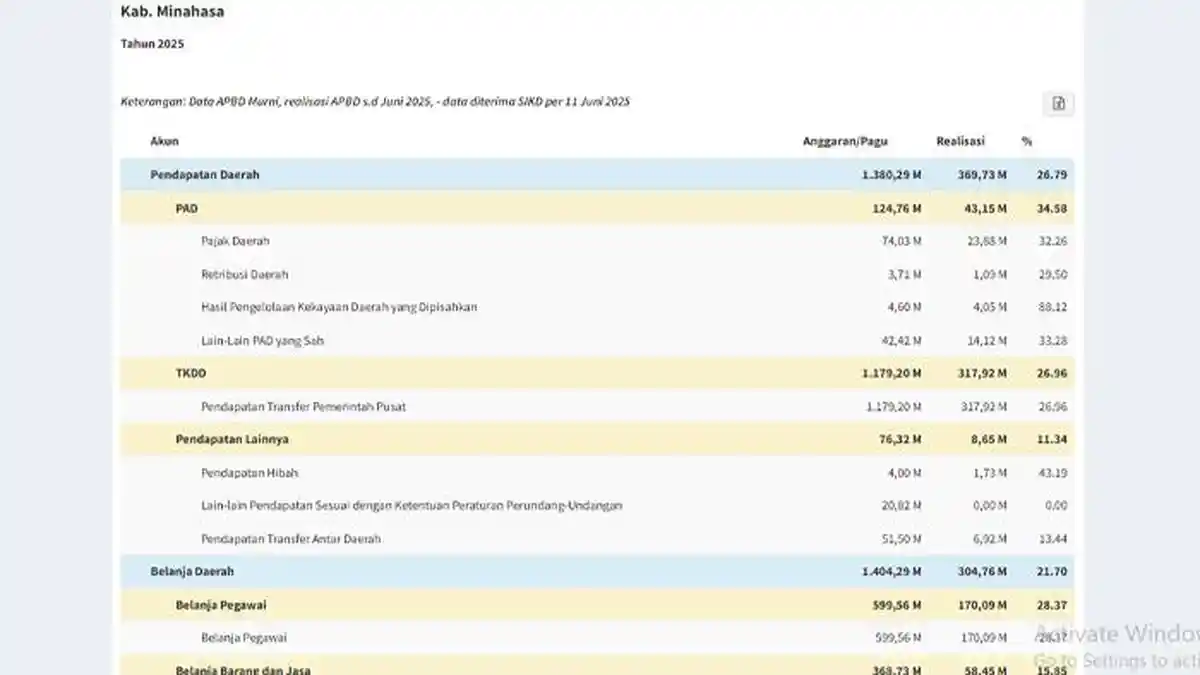The height and width of the screenshot is (675, 1200).
Task: Click the Keterangan data APBD note
Action: tap(375, 101)
